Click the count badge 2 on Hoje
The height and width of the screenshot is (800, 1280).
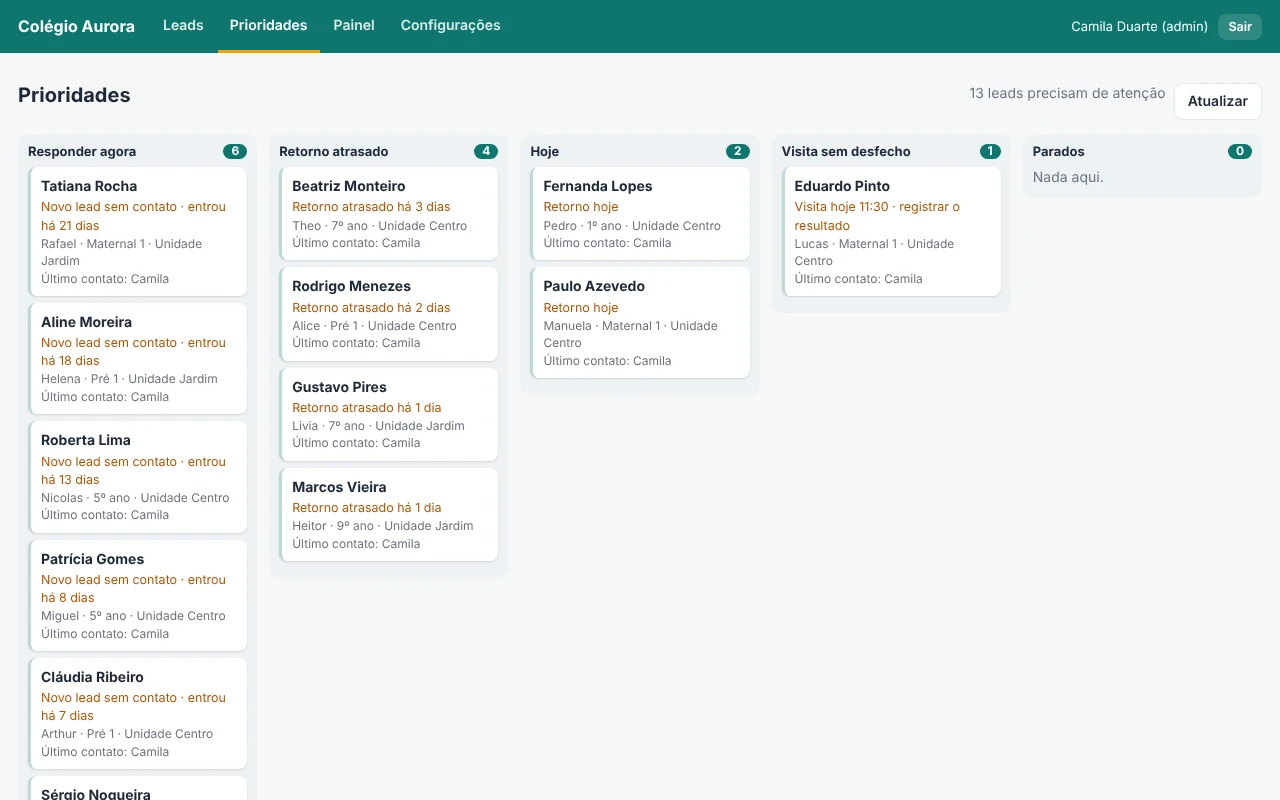(738, 152)
